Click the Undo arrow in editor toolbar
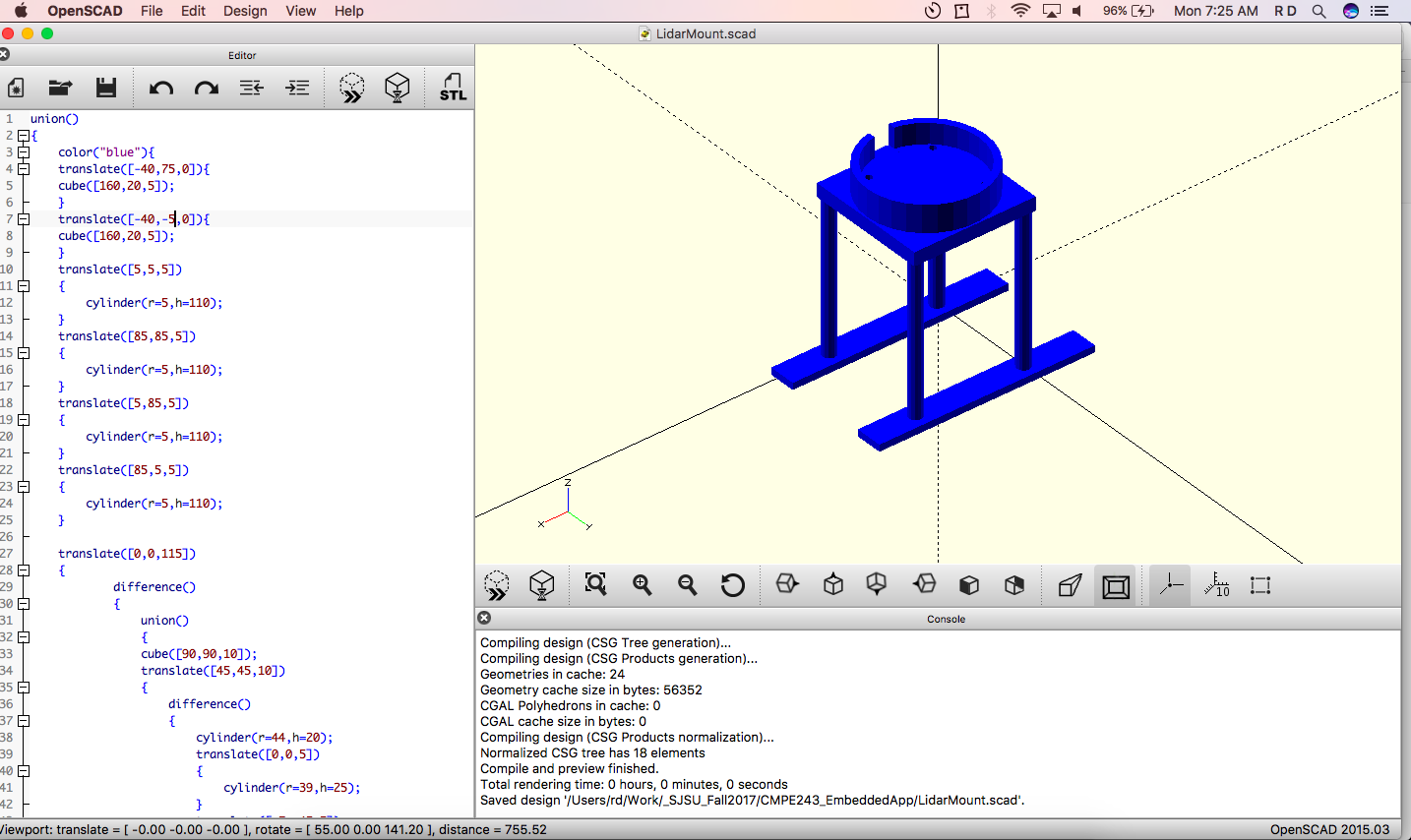Viewport: 1411px width, 840px height. (161, 89)
